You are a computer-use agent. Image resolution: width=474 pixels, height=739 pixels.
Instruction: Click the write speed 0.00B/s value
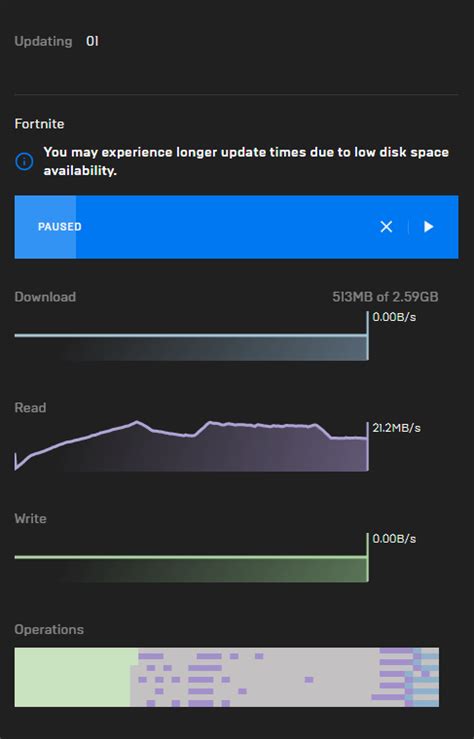(394, 539)
